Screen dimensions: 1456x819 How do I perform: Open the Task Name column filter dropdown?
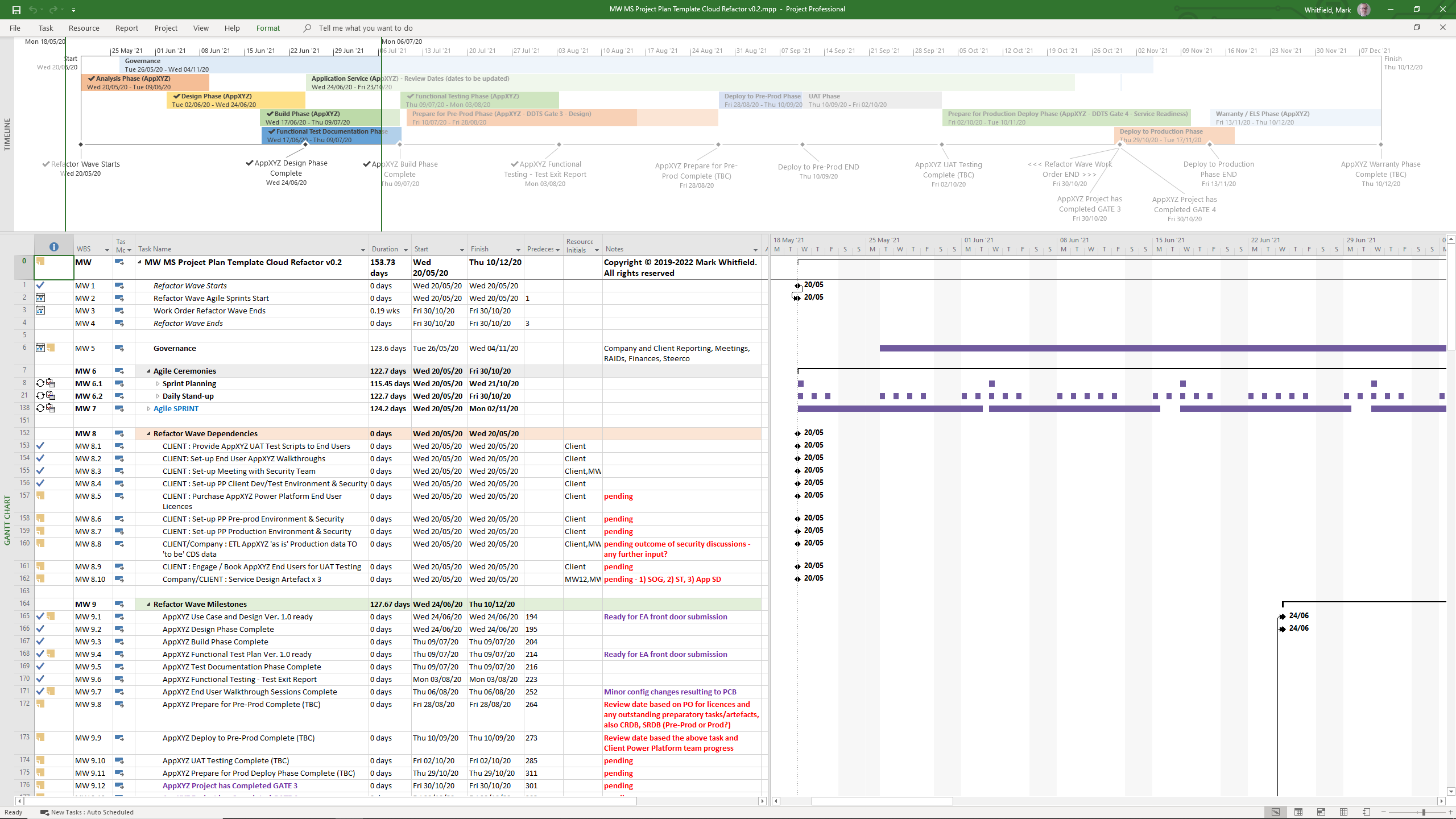click(x=363, y=250)
